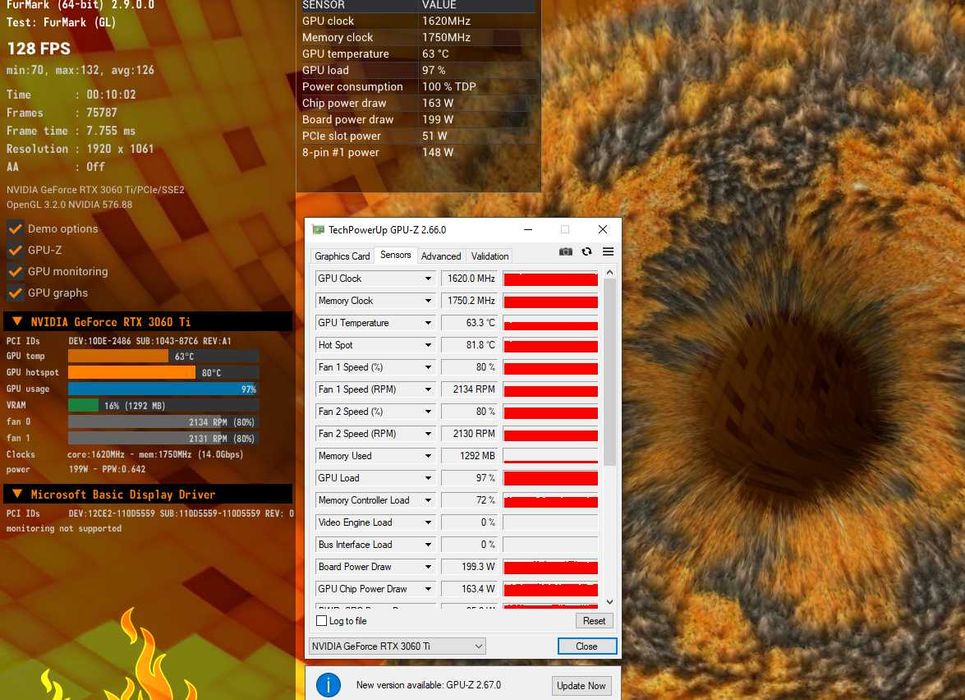Open the Fan 1 Speed (%) dropdown

pos(428,367)
